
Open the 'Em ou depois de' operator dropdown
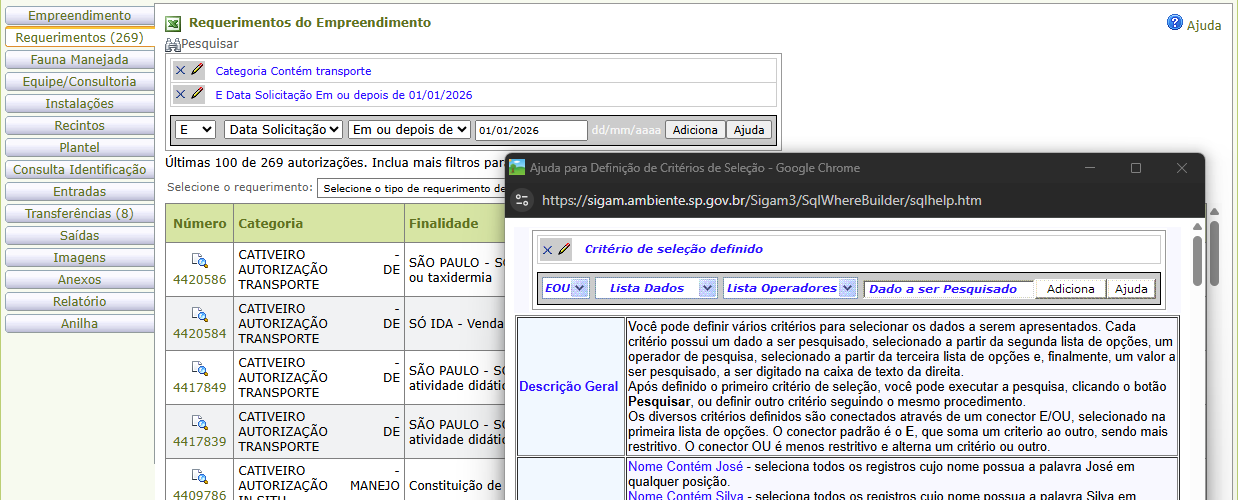tap(409, 130)
